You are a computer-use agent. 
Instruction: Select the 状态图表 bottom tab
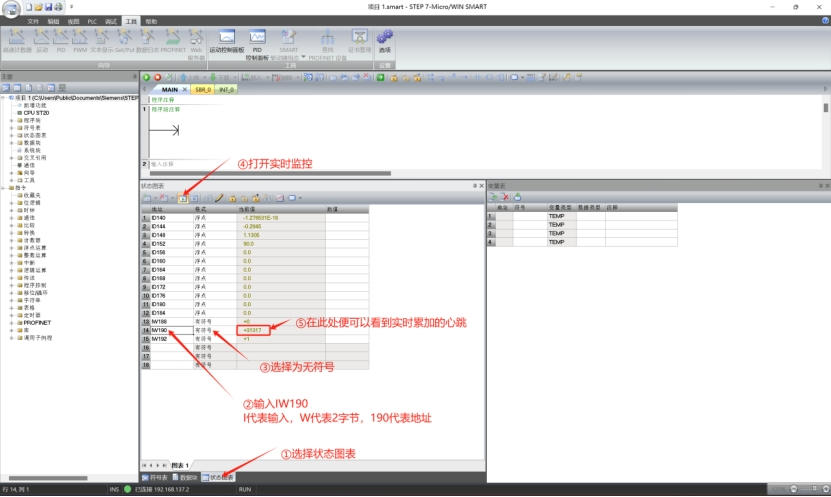tap(221, 477)
